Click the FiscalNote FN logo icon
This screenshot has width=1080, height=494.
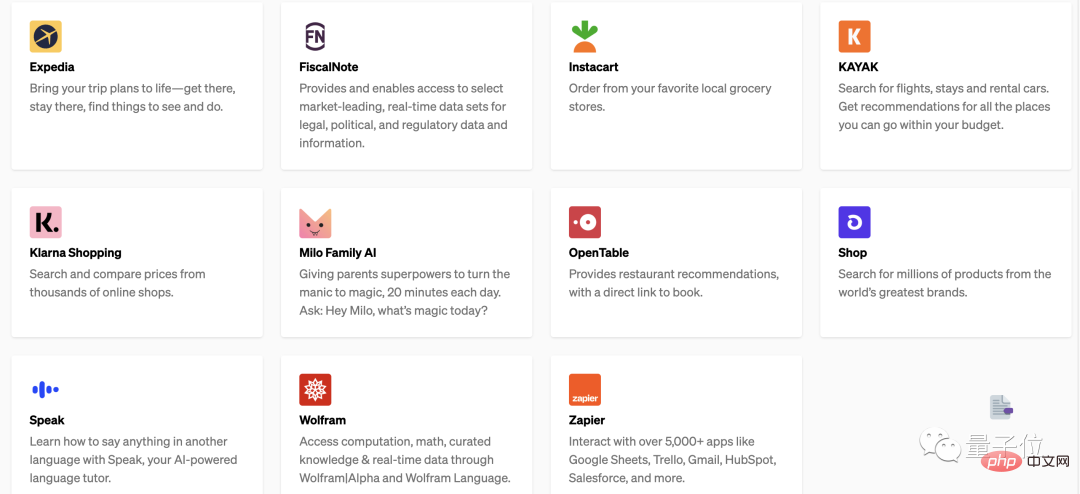315,37
